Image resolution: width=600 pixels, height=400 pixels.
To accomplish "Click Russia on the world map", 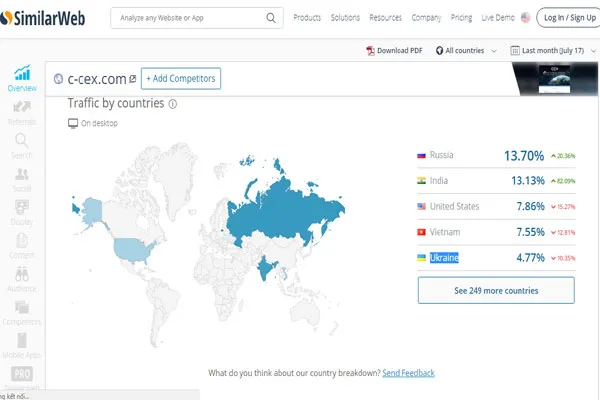I will click(283, 211).
